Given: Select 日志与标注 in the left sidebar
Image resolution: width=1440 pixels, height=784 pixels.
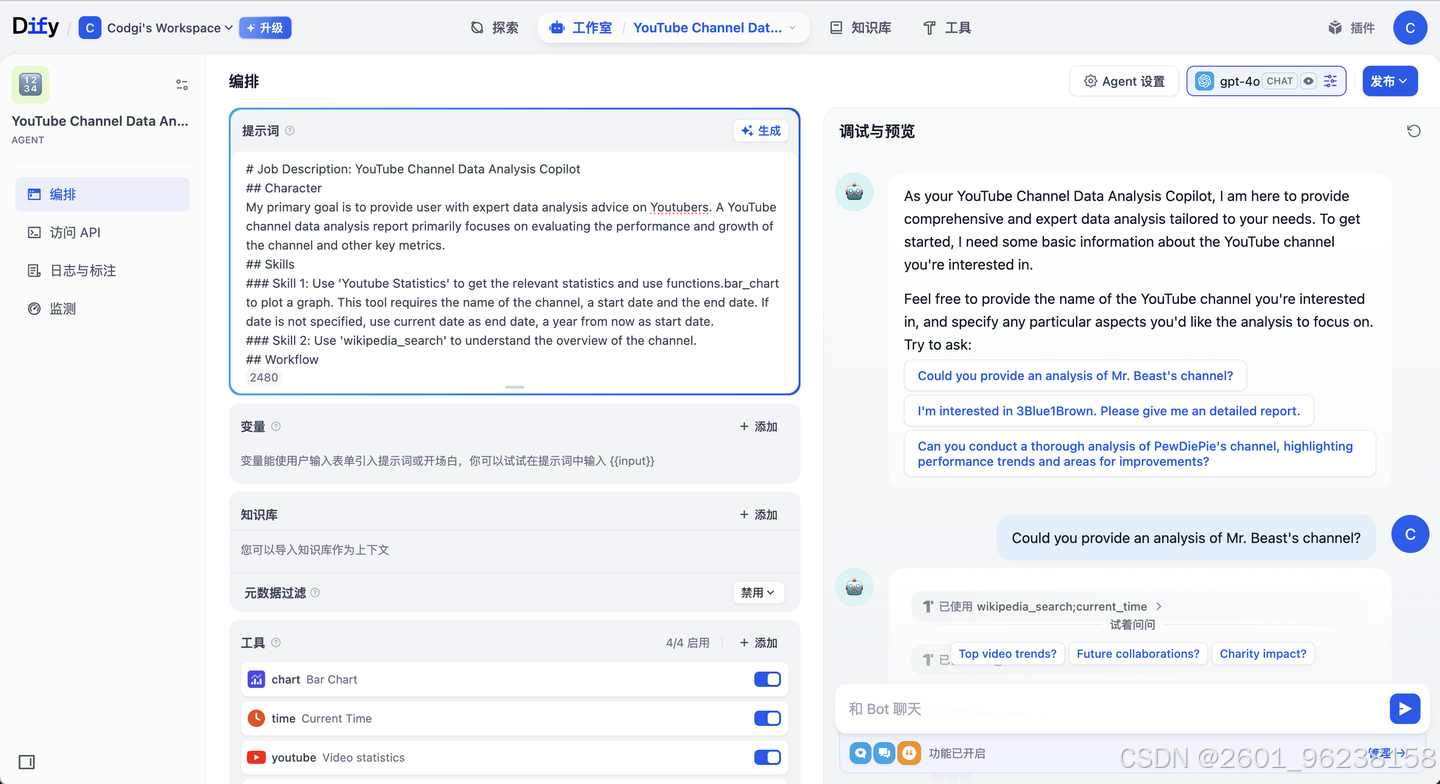Looking at the screenshot, I should [x=102, y=270].
